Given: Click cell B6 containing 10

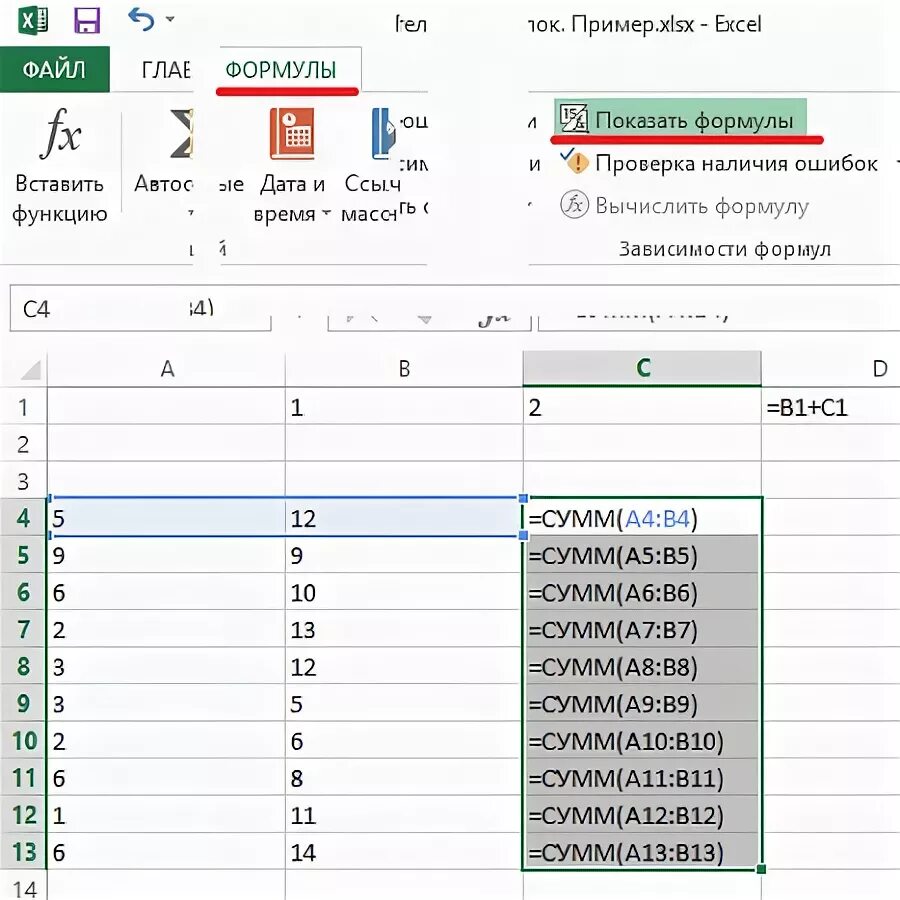Looking at the screenshot, I should (404, 592).
